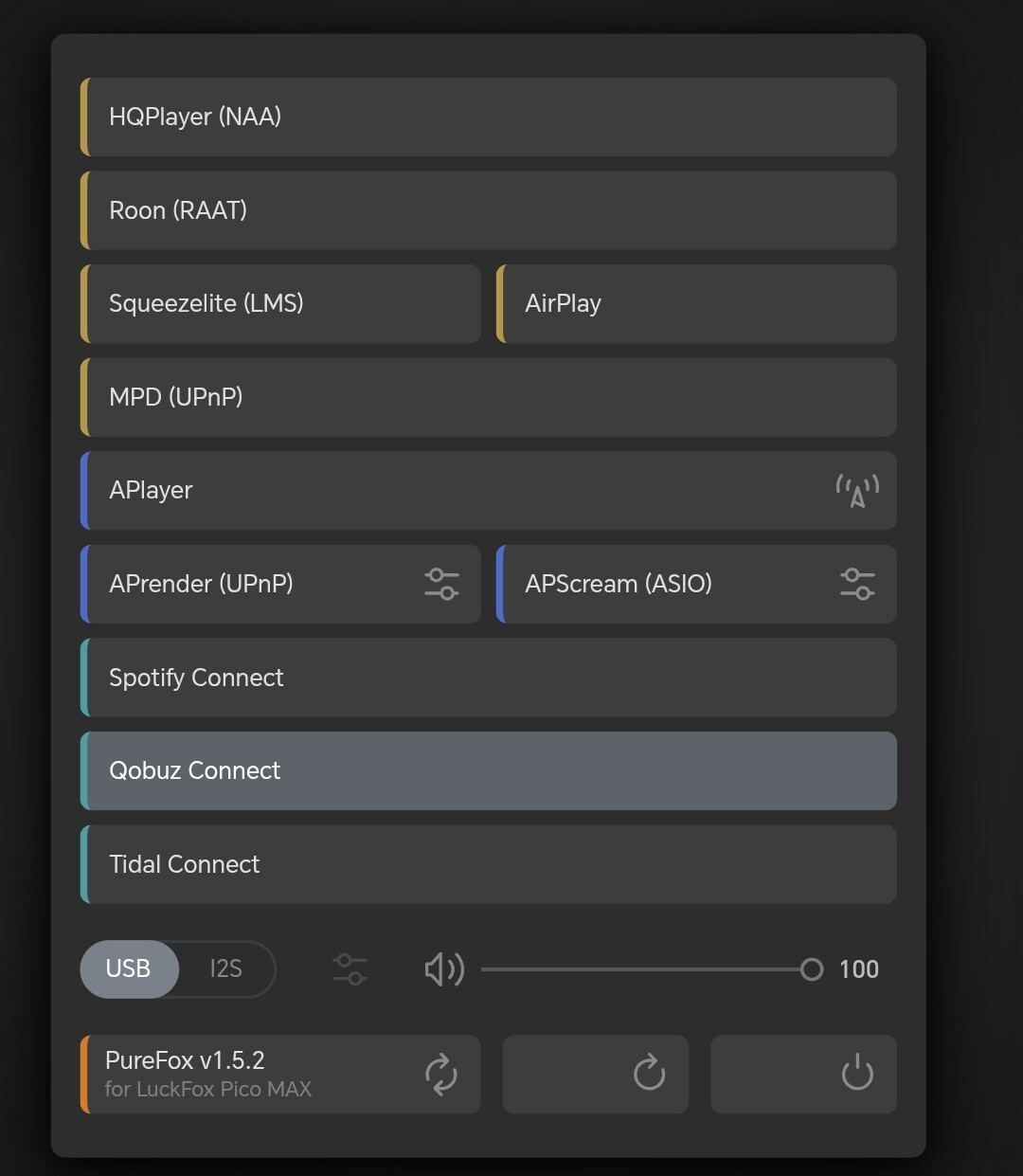Click the PureFox v1.5.2 version label
The width and height of the screenshot is (1023, 1176).
pos(186,1060)
